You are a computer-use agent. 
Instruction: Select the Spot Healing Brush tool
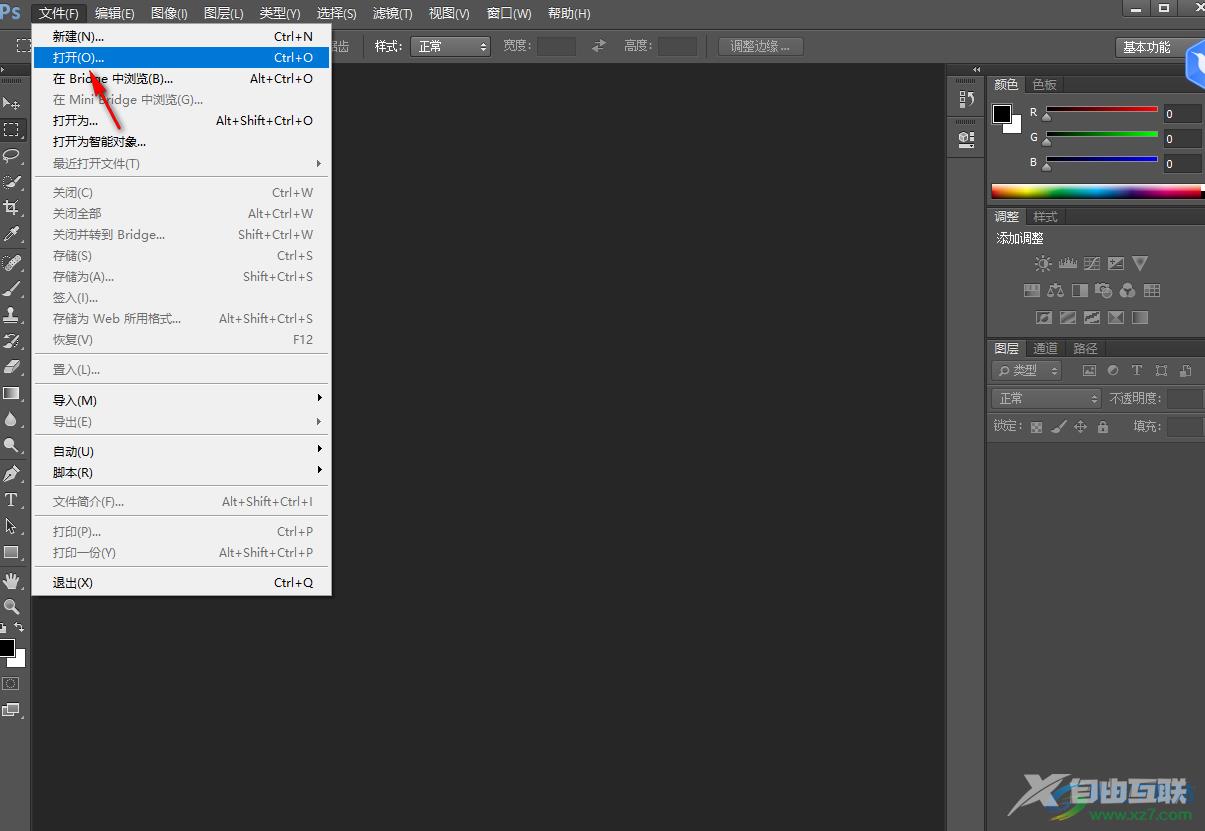(12, 263)
